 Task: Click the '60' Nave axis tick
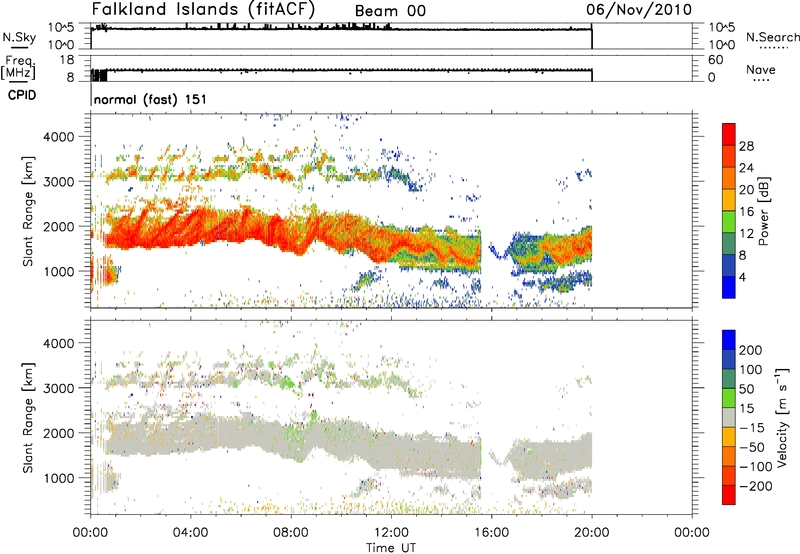pyautogui.click(x=715, y=60)
